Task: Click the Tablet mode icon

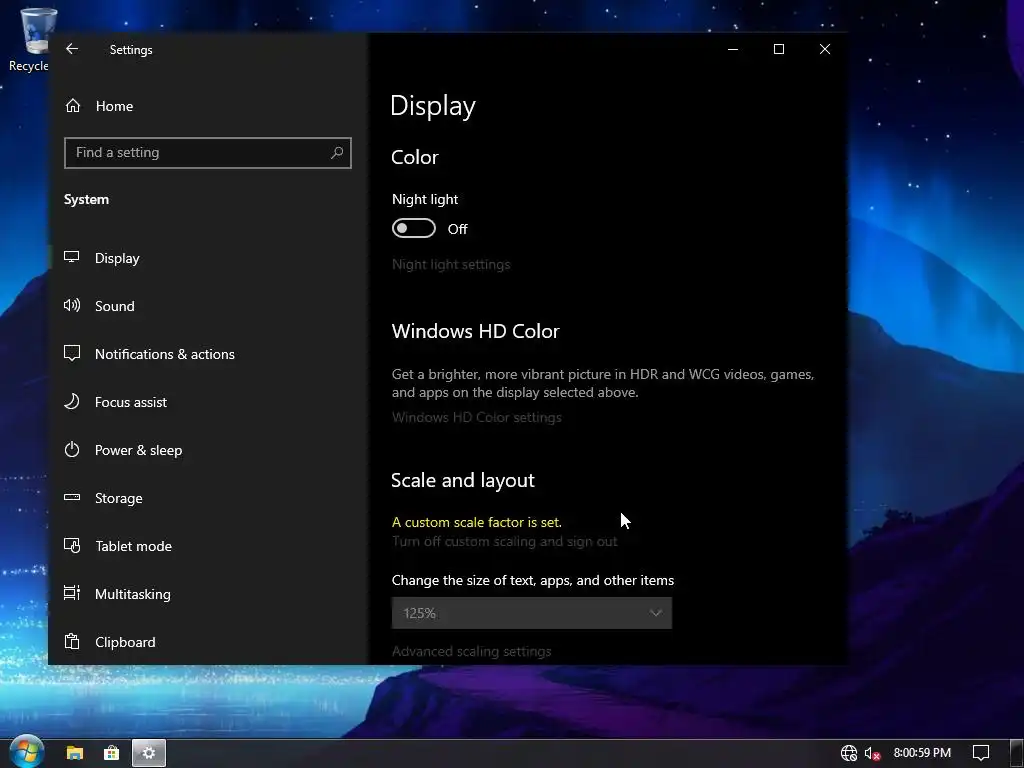Action: click(72, 545)
